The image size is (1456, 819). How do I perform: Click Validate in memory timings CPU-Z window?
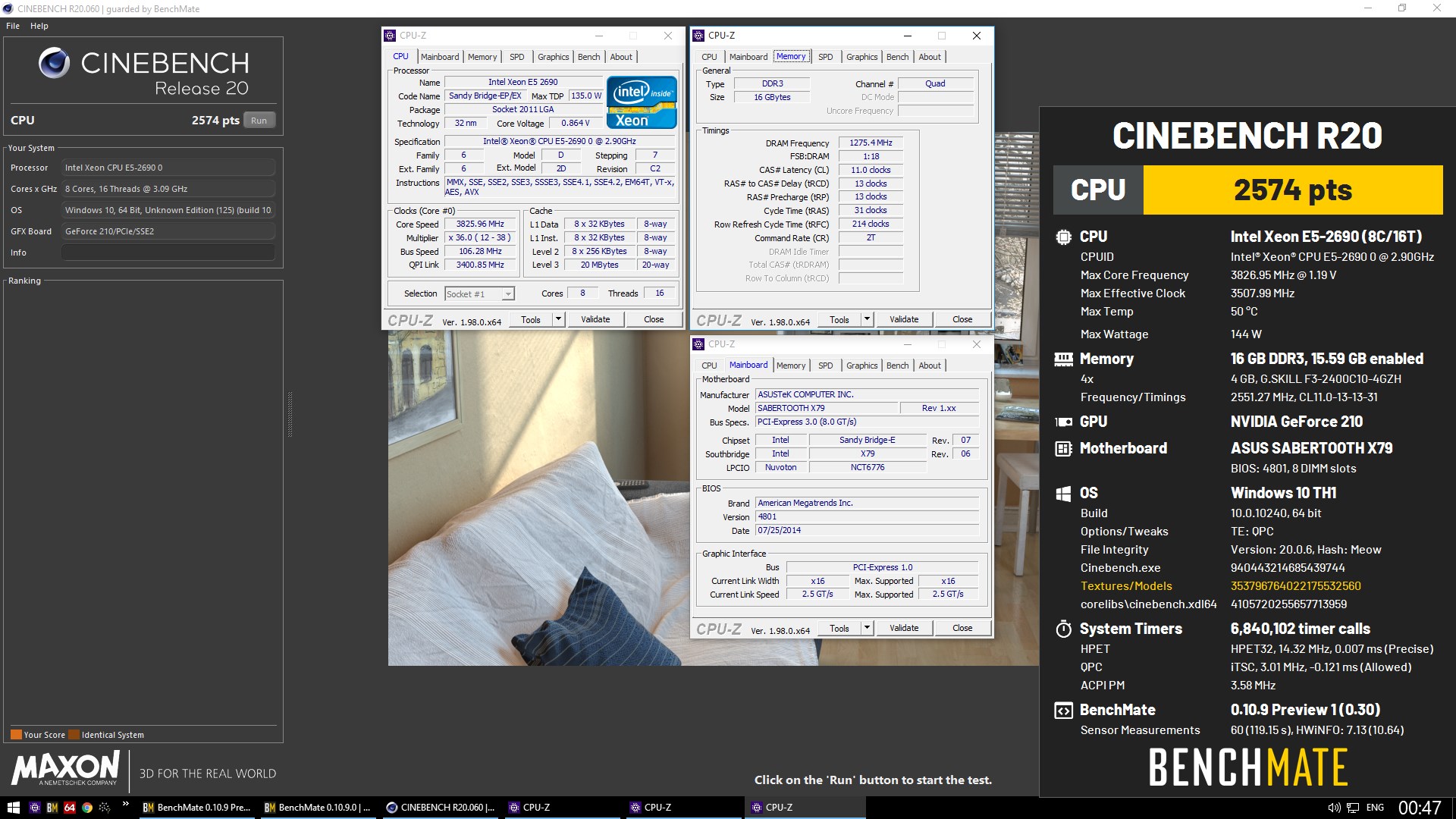point(904,319)
